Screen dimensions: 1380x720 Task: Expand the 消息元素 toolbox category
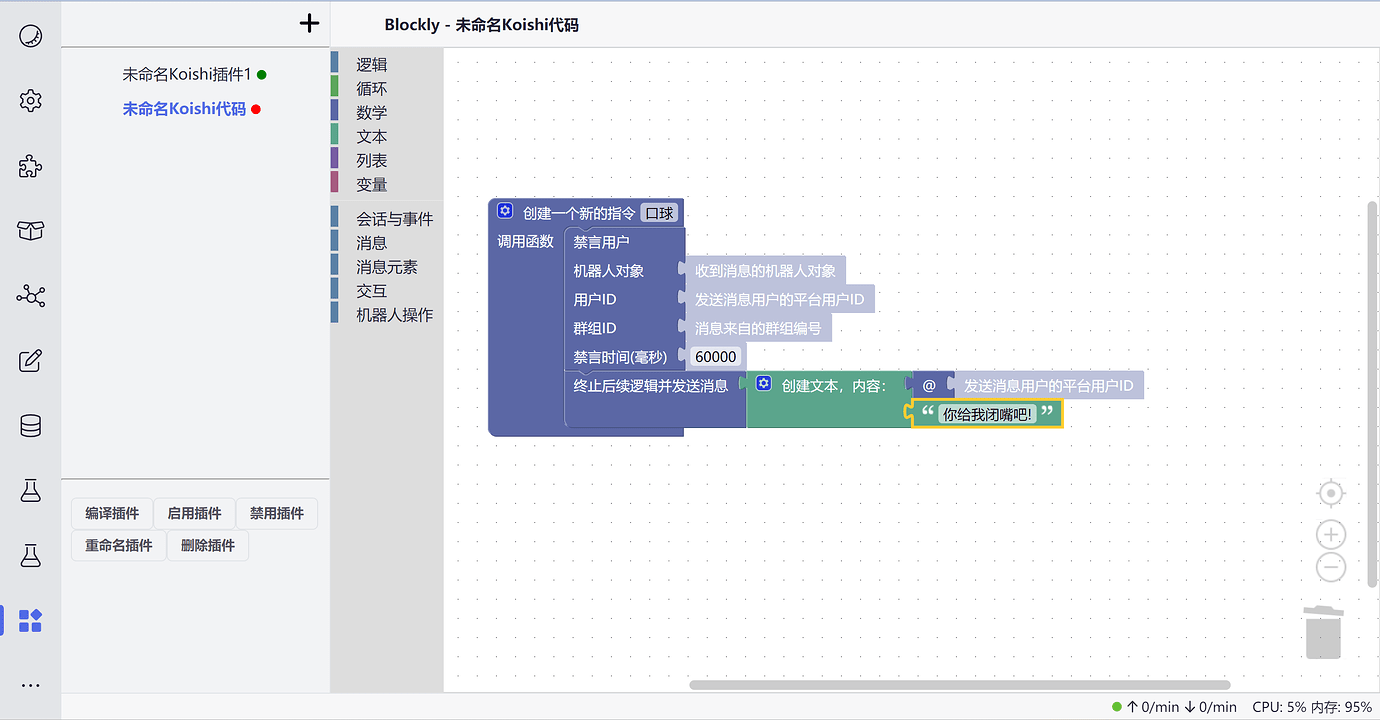[x=386, y=267]
